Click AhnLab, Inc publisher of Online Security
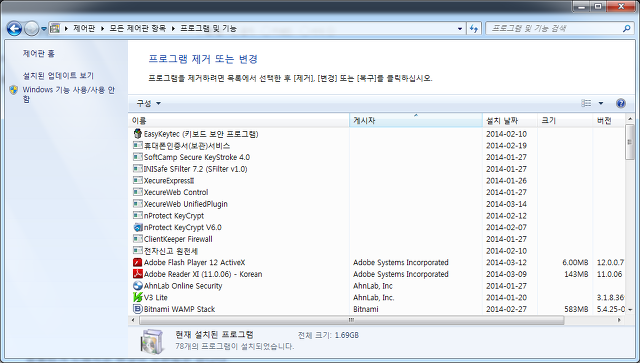Image resolution: width=640 pixels, height=363 pixels. (x=373, y=286)
